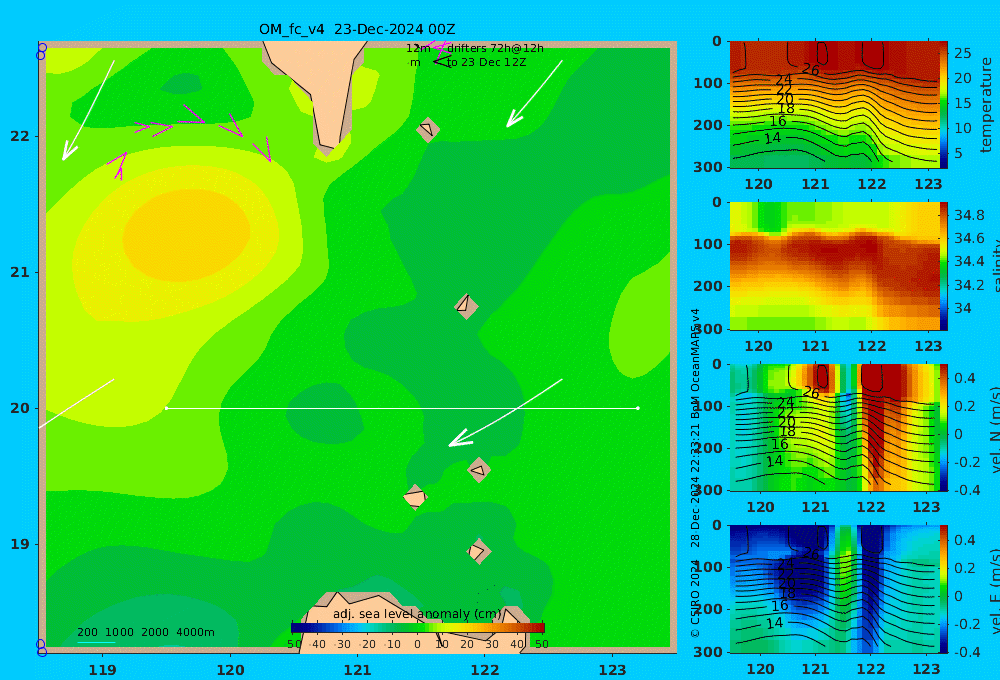Open the salinity section panel

[834, 266]
